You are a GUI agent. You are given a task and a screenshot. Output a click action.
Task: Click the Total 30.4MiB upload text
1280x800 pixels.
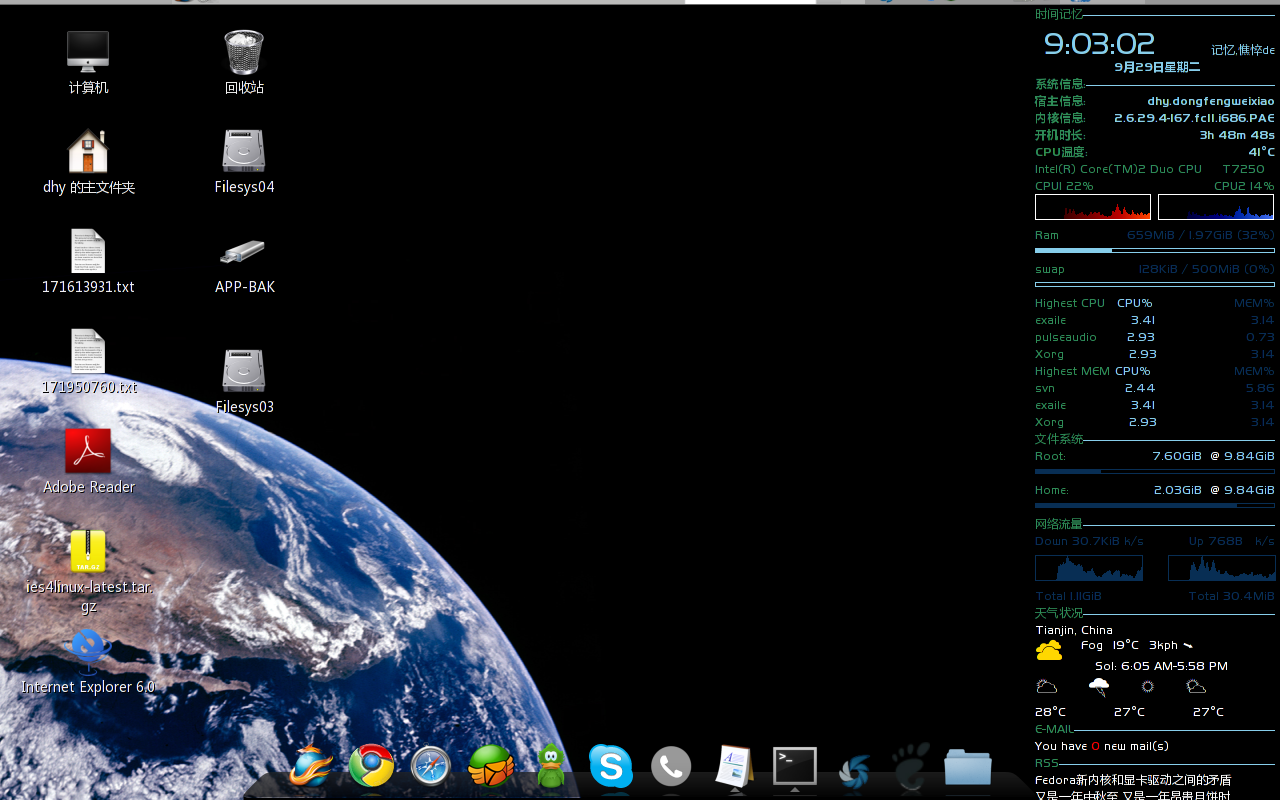pos(1231,596)
